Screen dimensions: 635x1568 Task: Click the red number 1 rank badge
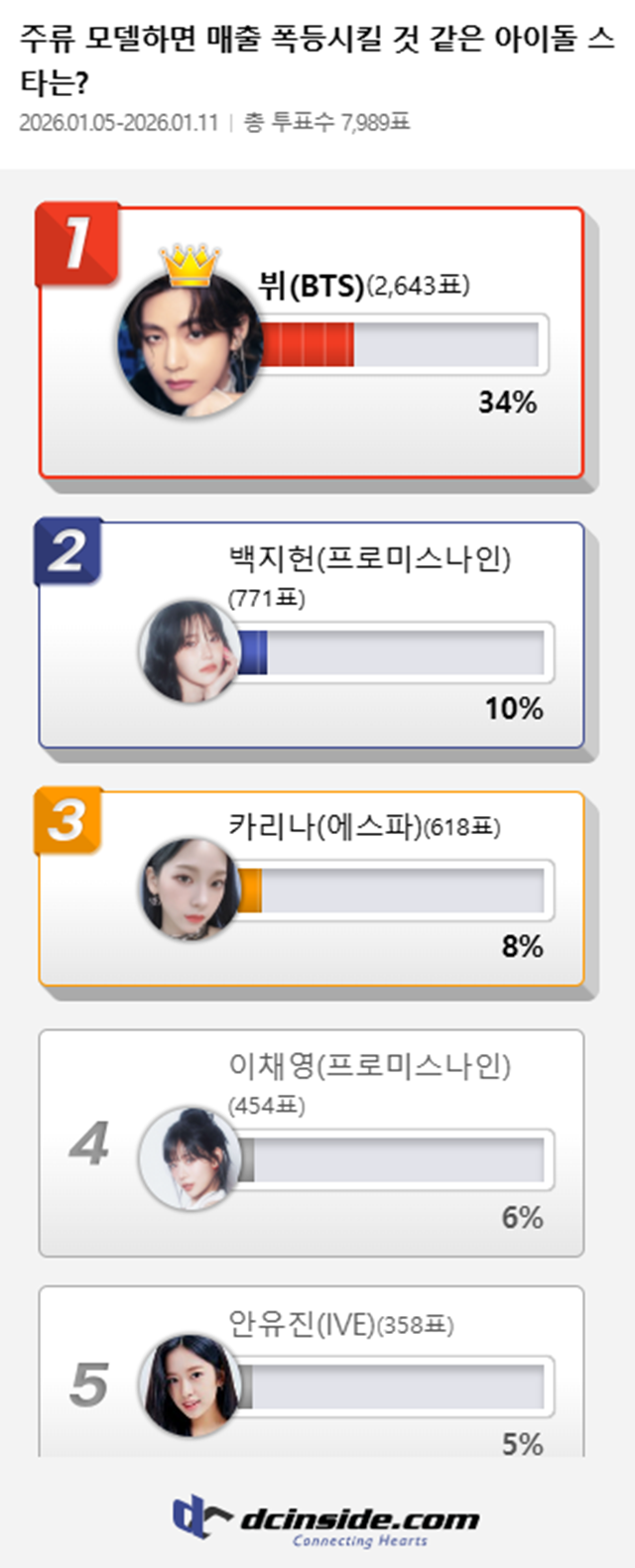pyautogui.click(x=76, y=243)
